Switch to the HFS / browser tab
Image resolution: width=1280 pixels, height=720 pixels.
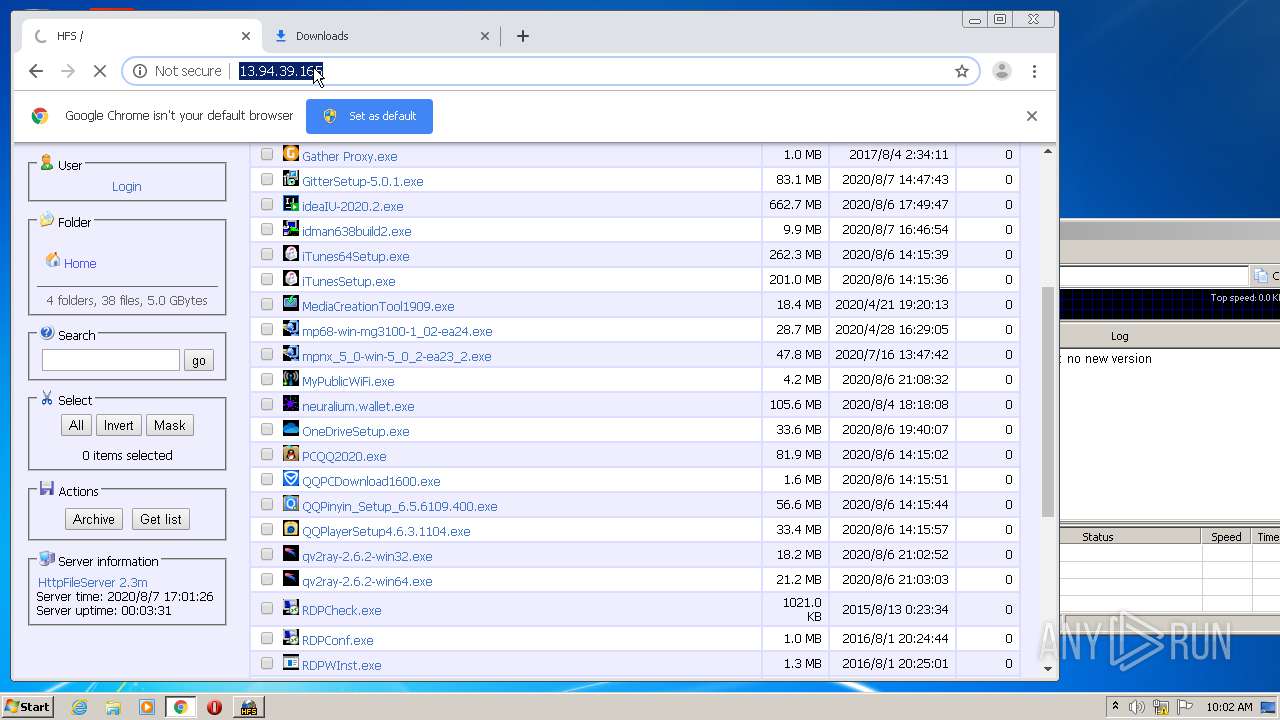coord(140,36)
